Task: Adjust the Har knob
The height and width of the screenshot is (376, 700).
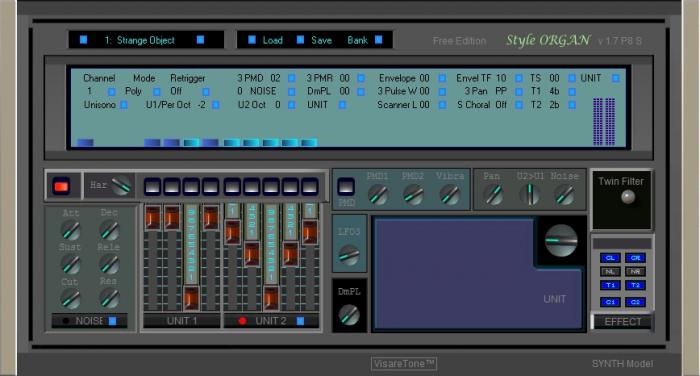Action: [x=121, y=186]
